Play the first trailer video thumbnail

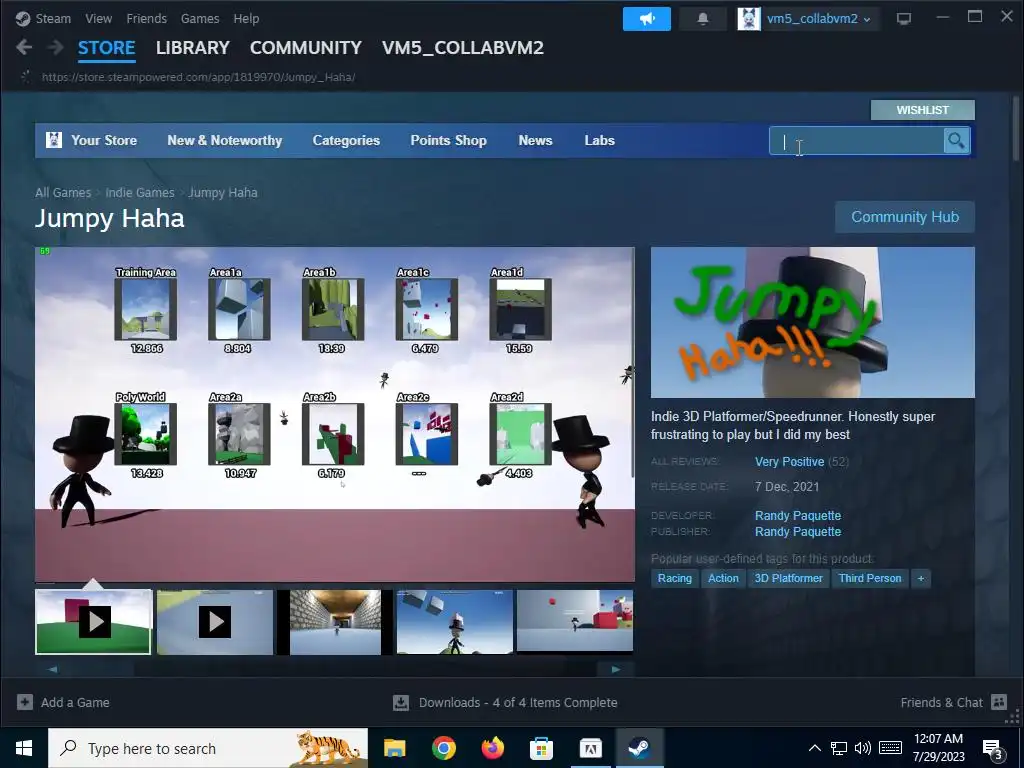pyautogui.click(x=93, y=622)
